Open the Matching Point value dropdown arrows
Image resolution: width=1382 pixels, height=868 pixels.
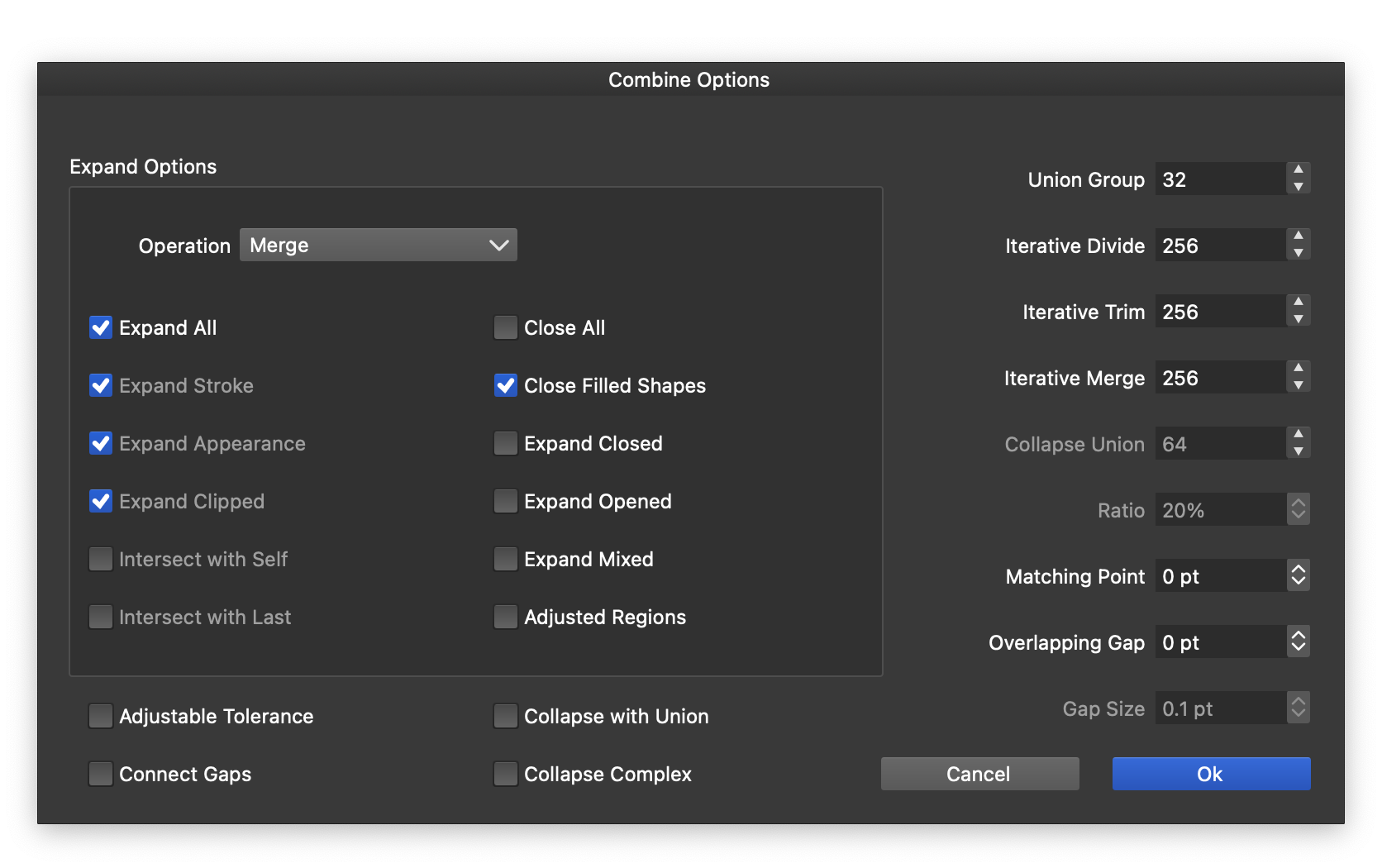[x=1298, y=575]
